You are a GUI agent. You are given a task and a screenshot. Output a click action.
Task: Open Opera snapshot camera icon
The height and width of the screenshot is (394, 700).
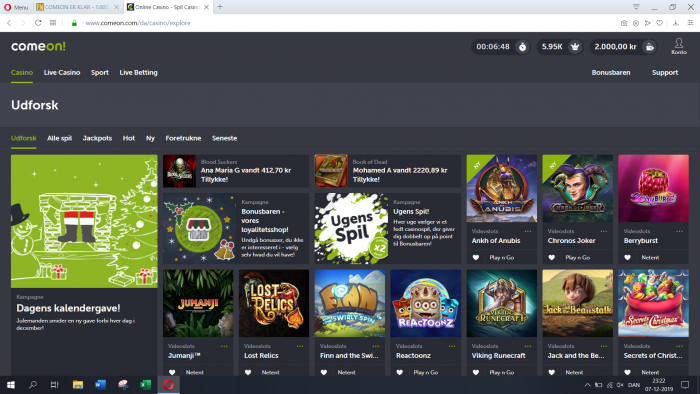624,23
